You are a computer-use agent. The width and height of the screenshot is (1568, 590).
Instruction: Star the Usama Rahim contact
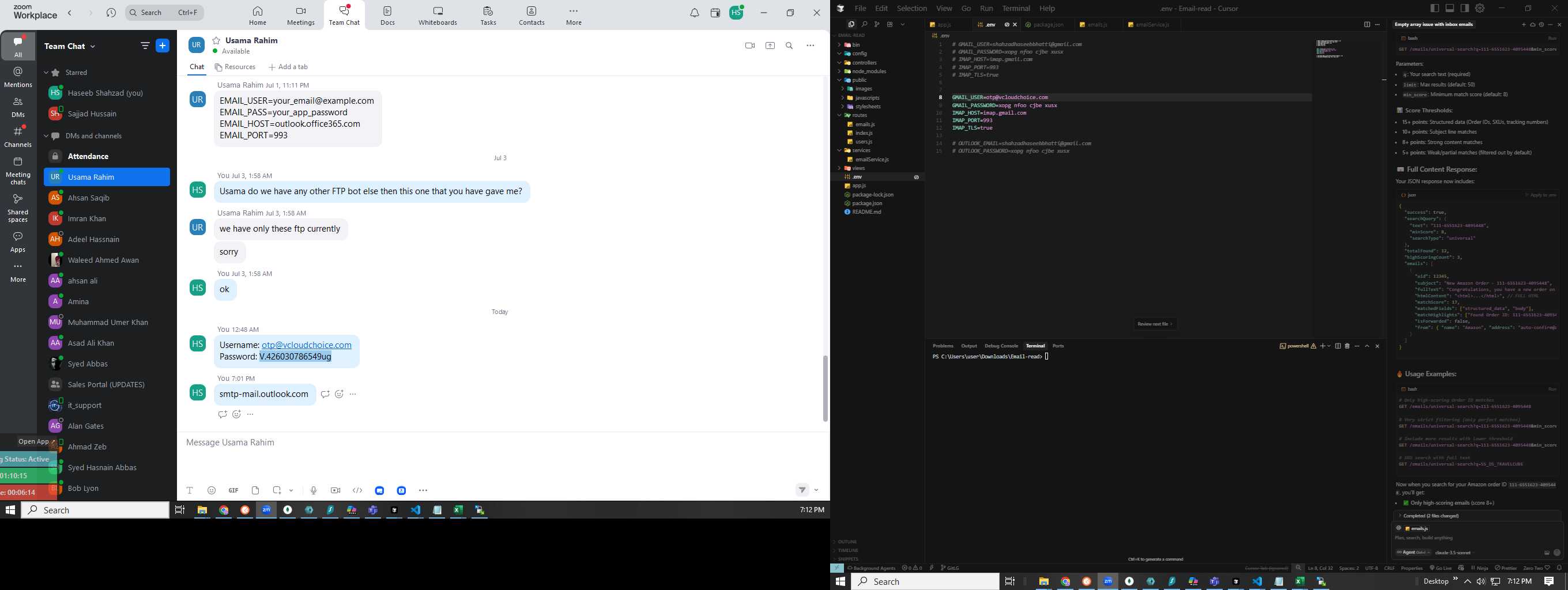(x=216, y=40)
